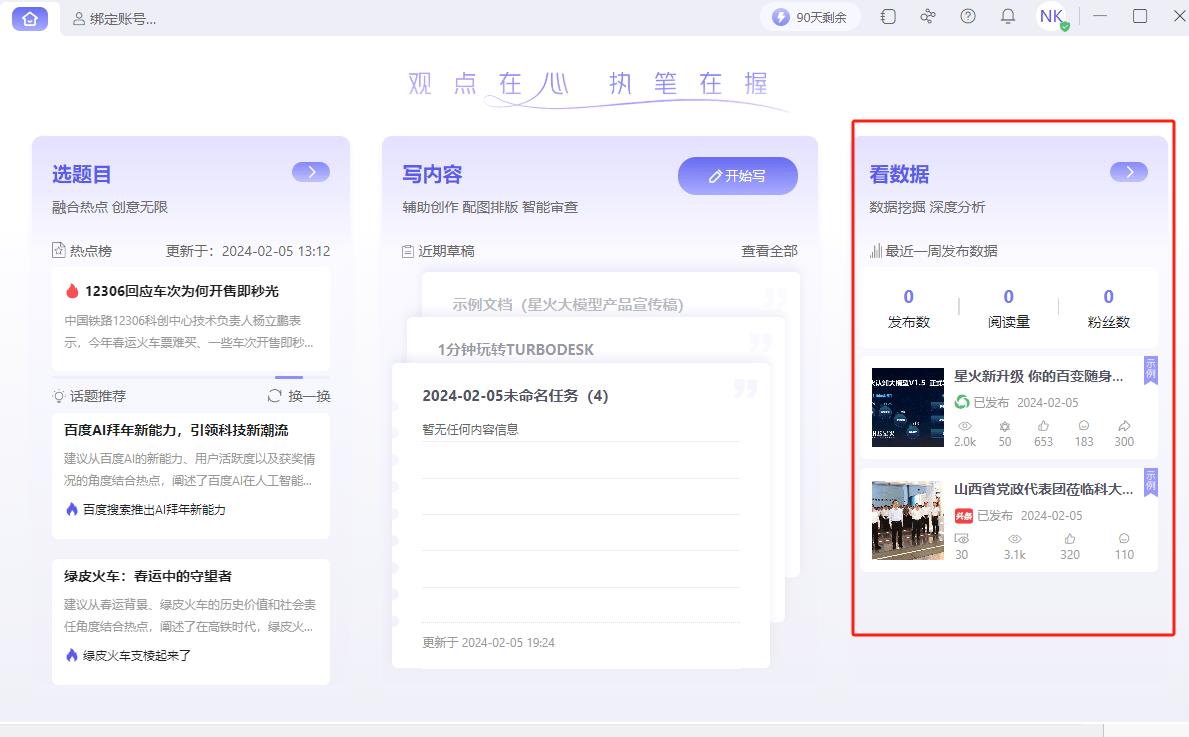Expand the 选题目 panel via its arrow
Image resolution: width=1189 pixels, height=737 pixels.
[311, 172]
